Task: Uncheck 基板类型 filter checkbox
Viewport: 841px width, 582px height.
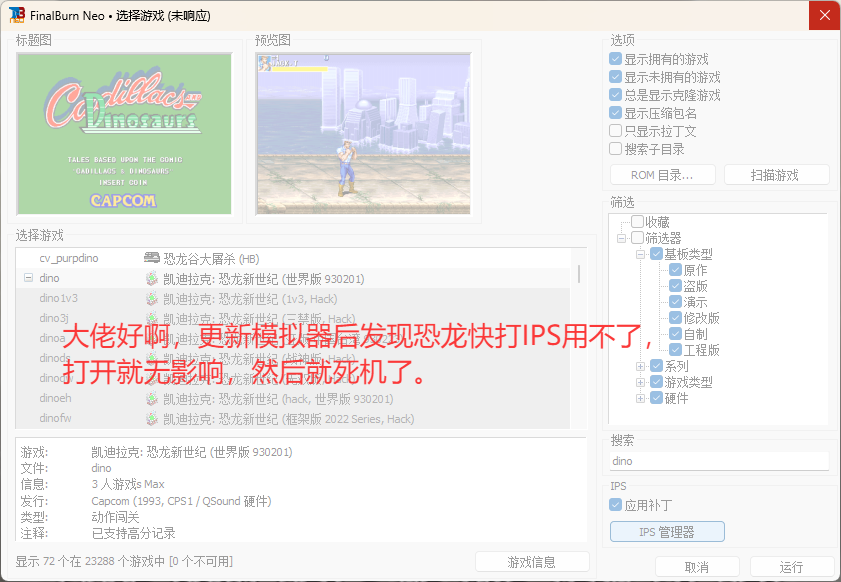Action: pyautogui.click(x=656, y=254)
